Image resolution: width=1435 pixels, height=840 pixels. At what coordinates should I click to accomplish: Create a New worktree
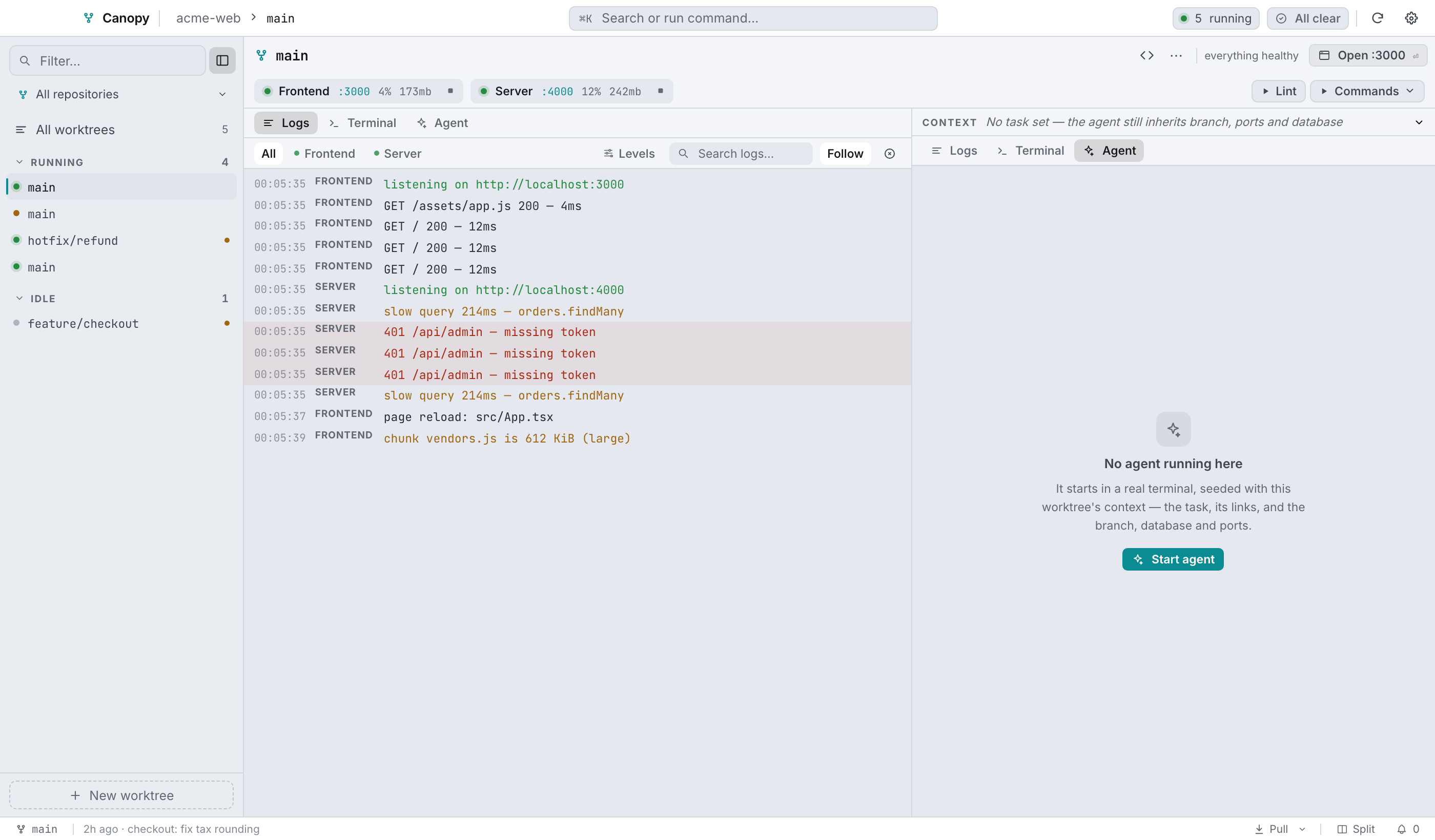121,795
